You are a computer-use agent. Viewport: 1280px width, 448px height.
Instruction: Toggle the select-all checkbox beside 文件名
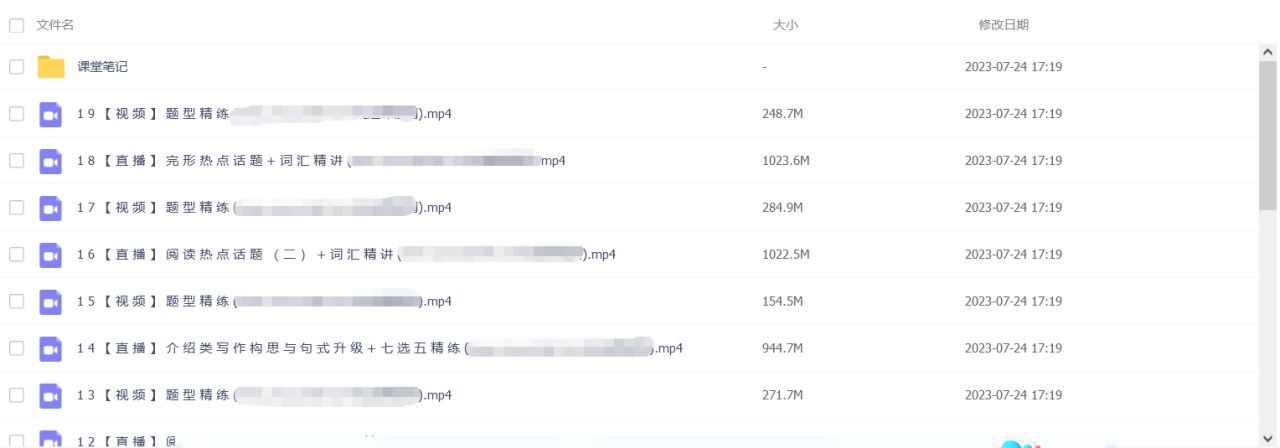tap(16, 25)
